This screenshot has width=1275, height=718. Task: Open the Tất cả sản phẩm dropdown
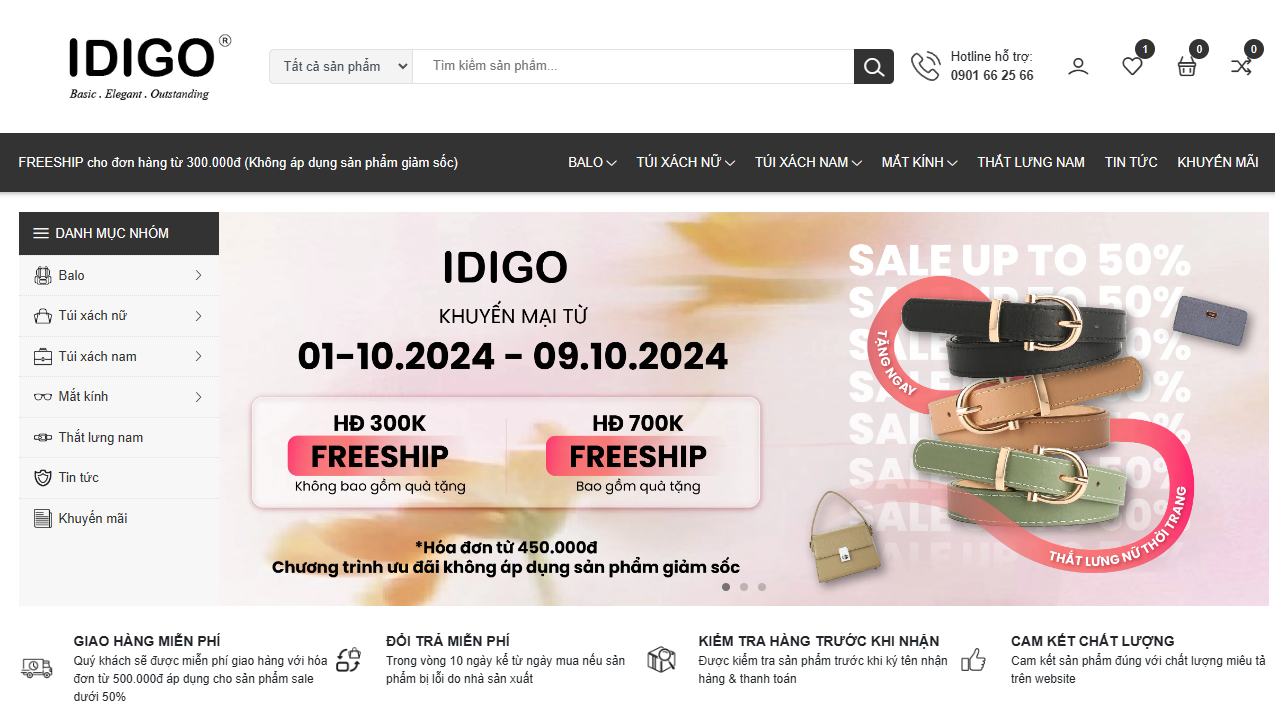tap(341, 67)
